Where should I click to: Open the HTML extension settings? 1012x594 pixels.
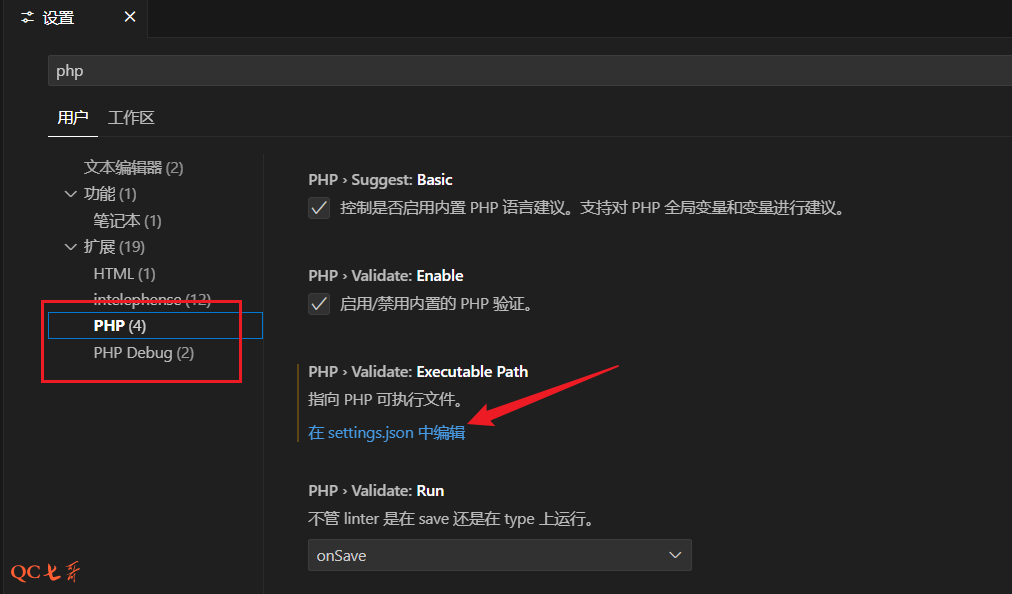tap(123, 272)
